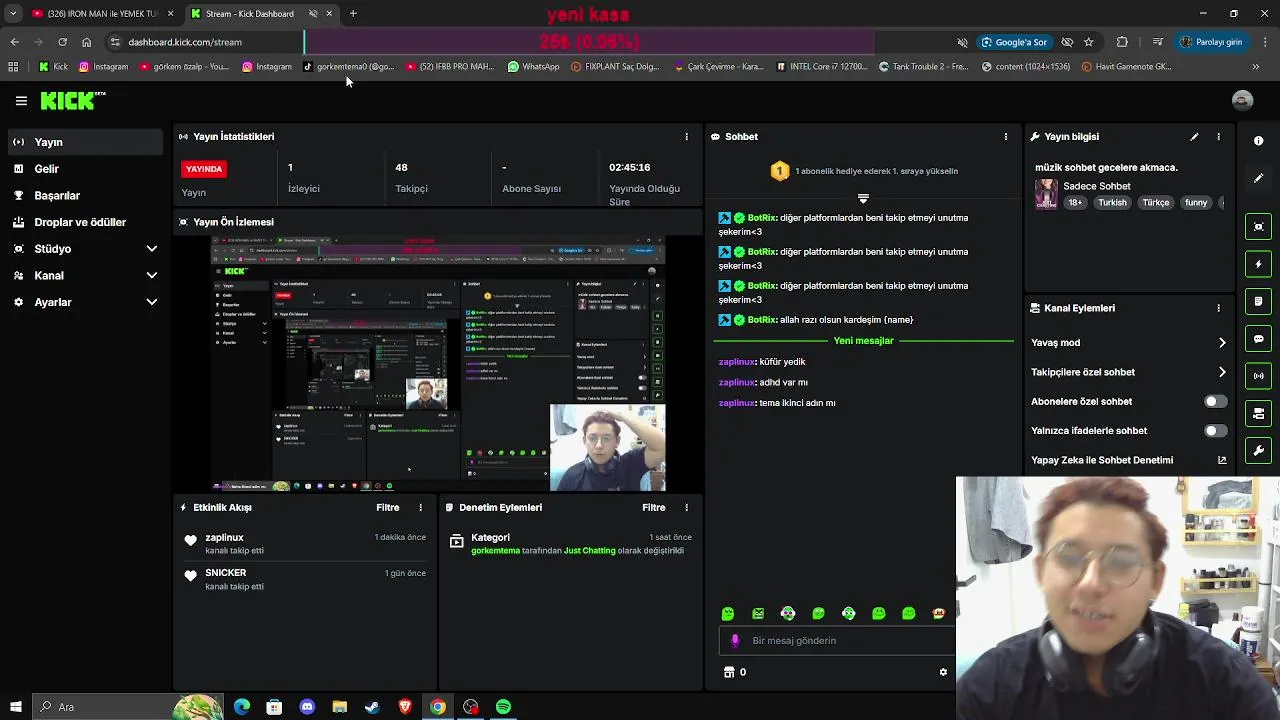Viewport: 1280px width, 720px height.
Task: Open Etkinlik Akışı panel three-dot menu
Action: (x=420, y=507)
